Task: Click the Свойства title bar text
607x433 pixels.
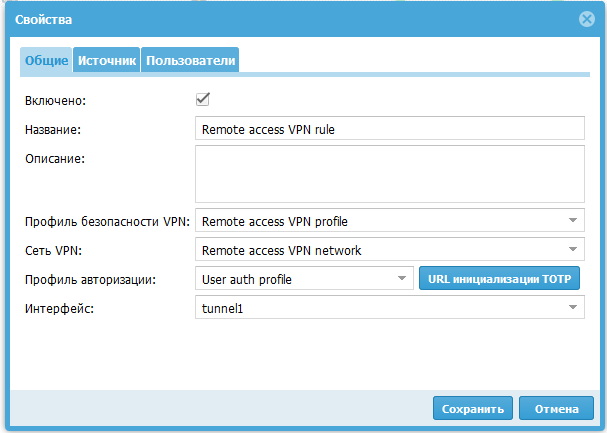Action: 43,20
